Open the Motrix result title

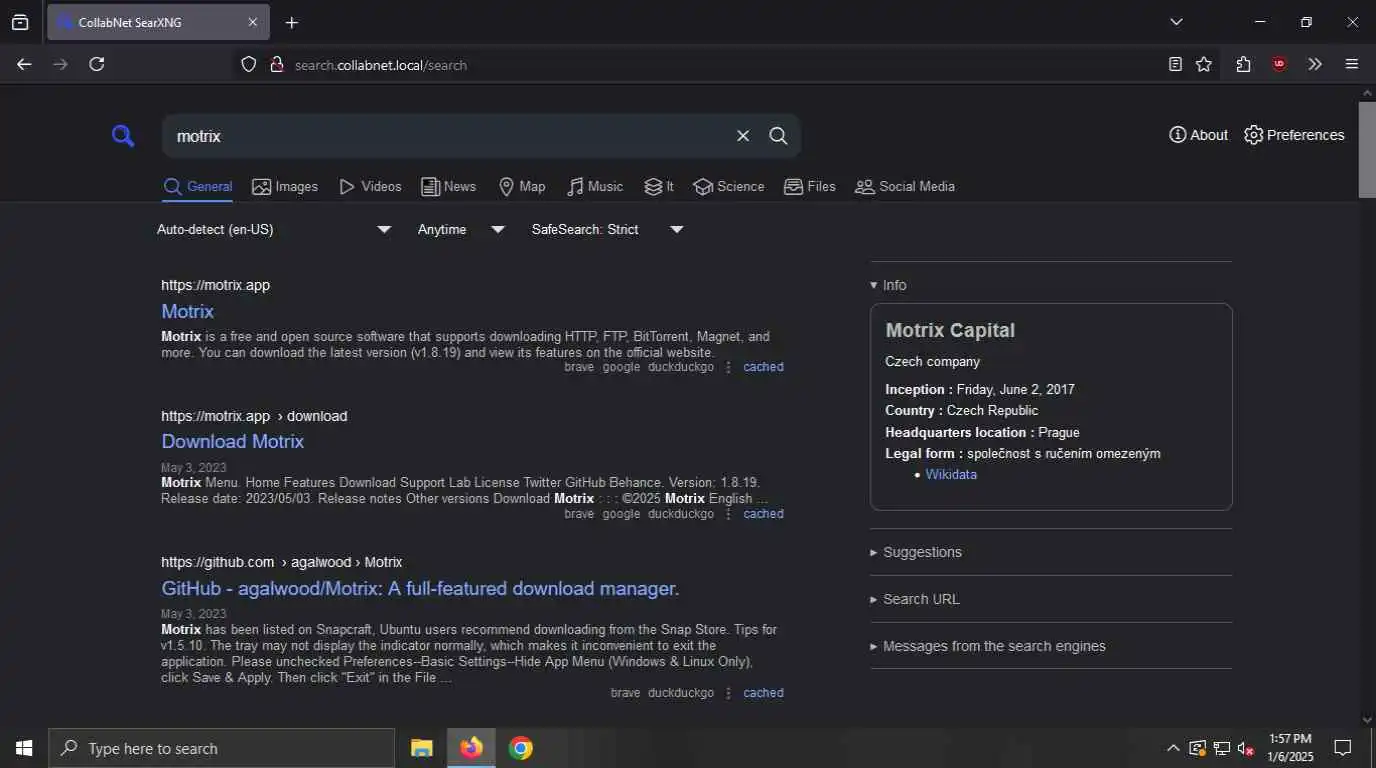(187, 311)
